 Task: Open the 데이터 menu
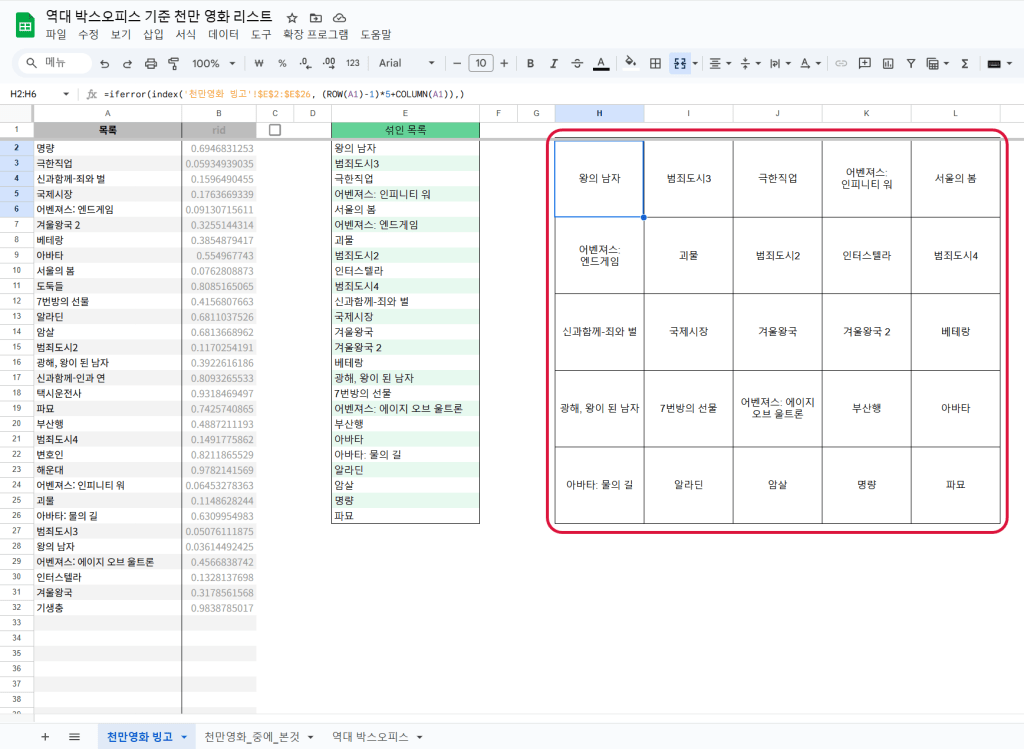[x=223, y=34]
